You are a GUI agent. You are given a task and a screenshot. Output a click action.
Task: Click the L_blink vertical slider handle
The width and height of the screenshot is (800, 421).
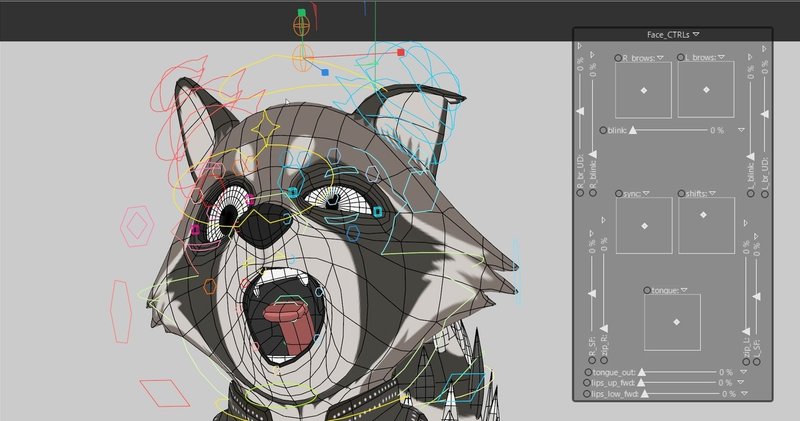[x=751, y=157]
